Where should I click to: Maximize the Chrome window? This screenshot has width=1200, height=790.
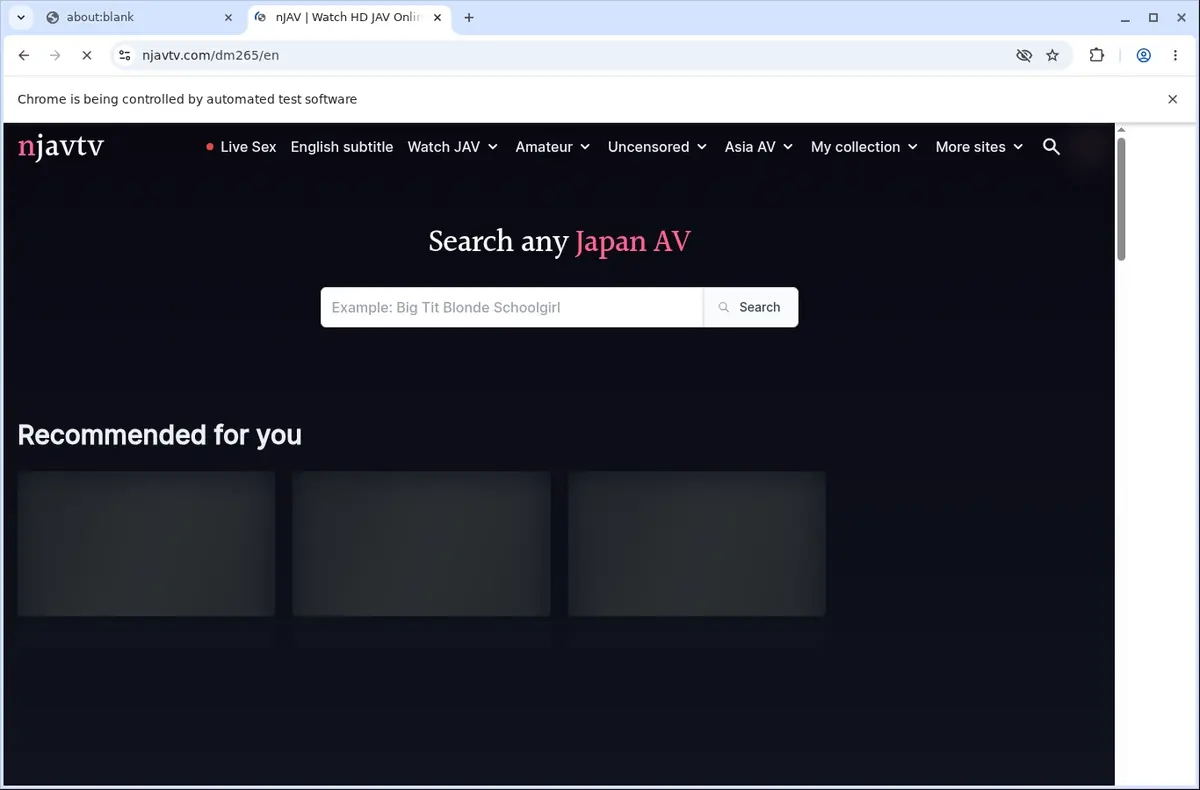[1153, 17]
